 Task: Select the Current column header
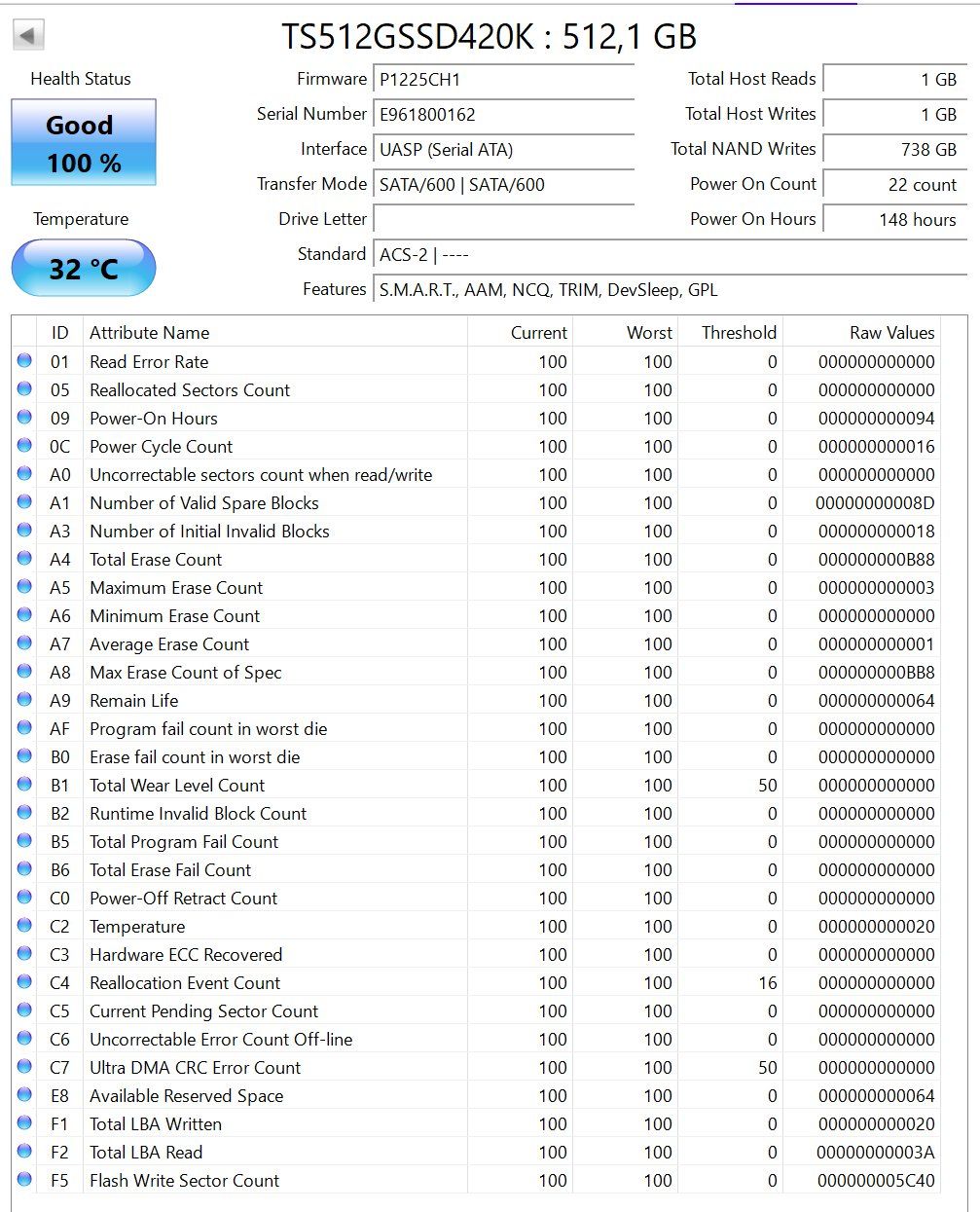pyautogui.click(x=521, y=332)
